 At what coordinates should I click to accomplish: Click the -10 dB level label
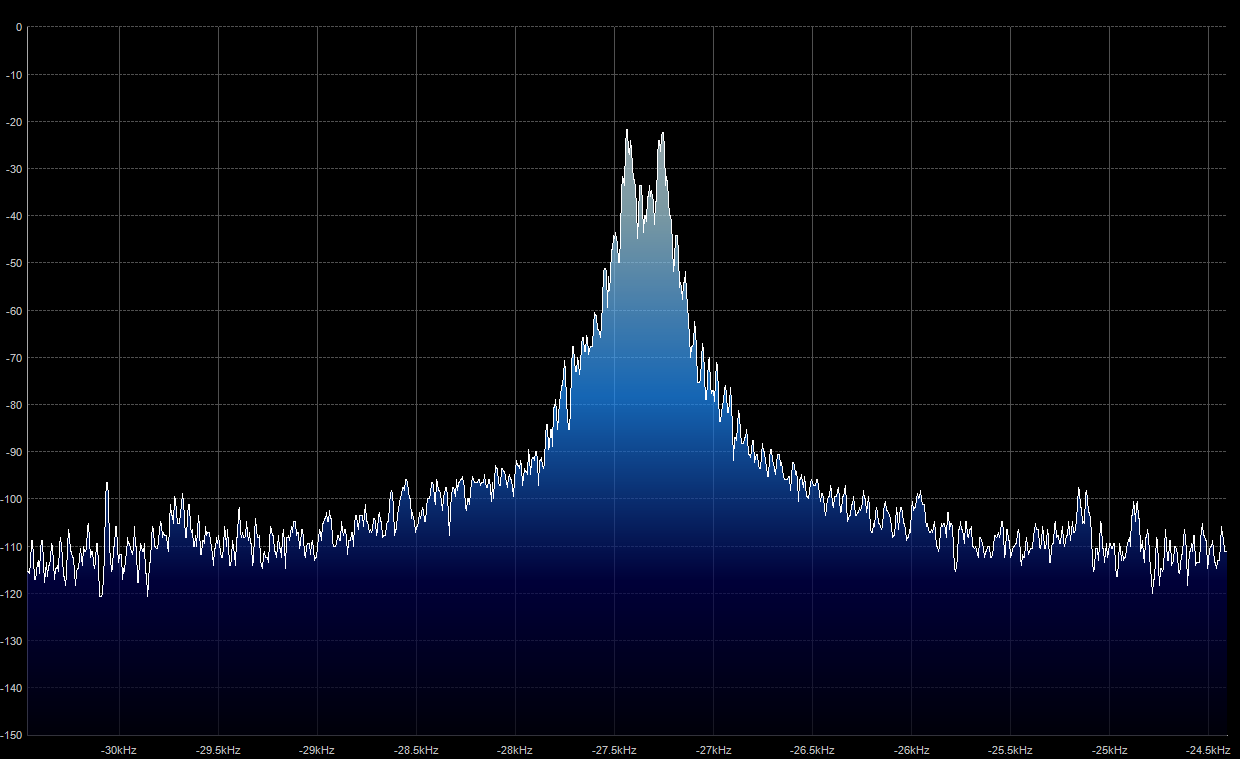15,75
